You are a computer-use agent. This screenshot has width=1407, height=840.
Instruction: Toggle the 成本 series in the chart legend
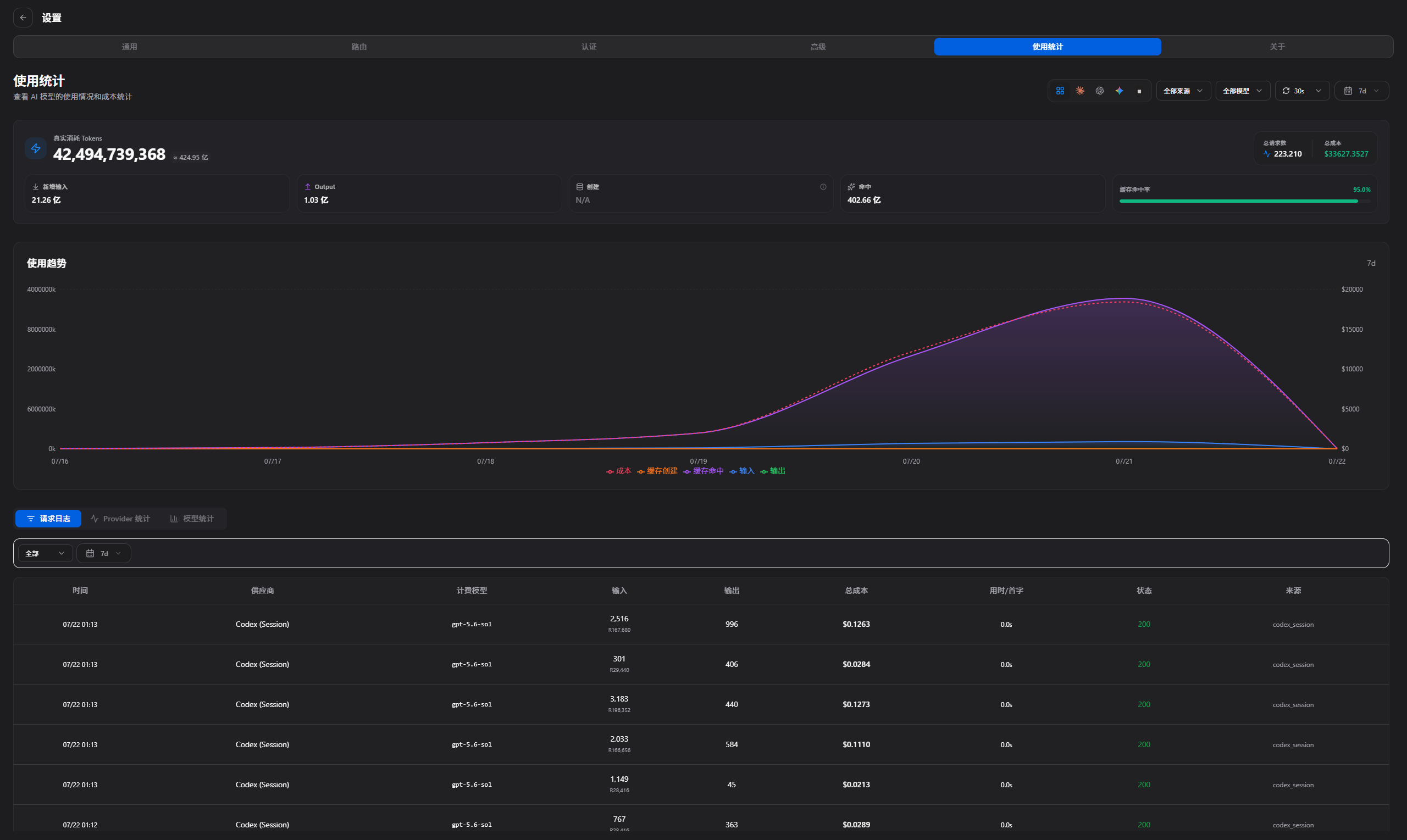pos(619,471)
